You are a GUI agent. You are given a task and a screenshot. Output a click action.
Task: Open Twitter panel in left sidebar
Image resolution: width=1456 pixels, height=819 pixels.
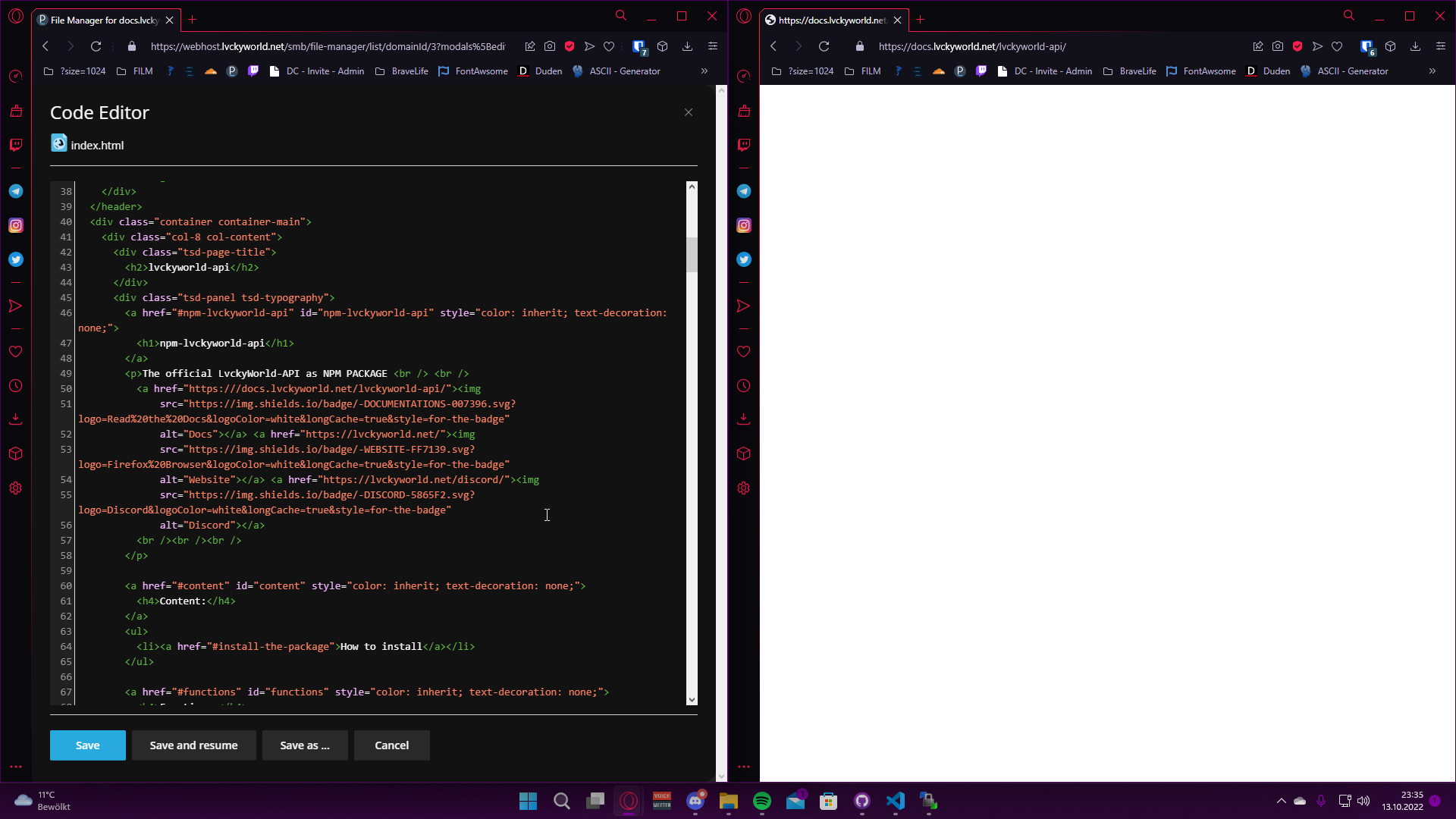point(16,259)
